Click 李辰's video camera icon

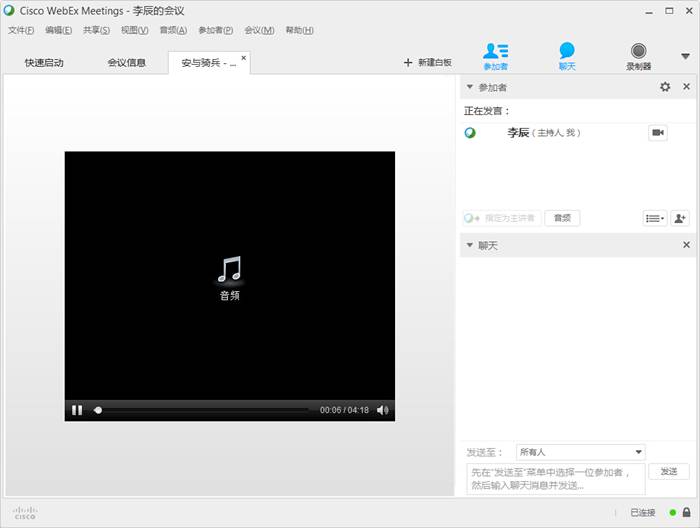pos(658,133)
